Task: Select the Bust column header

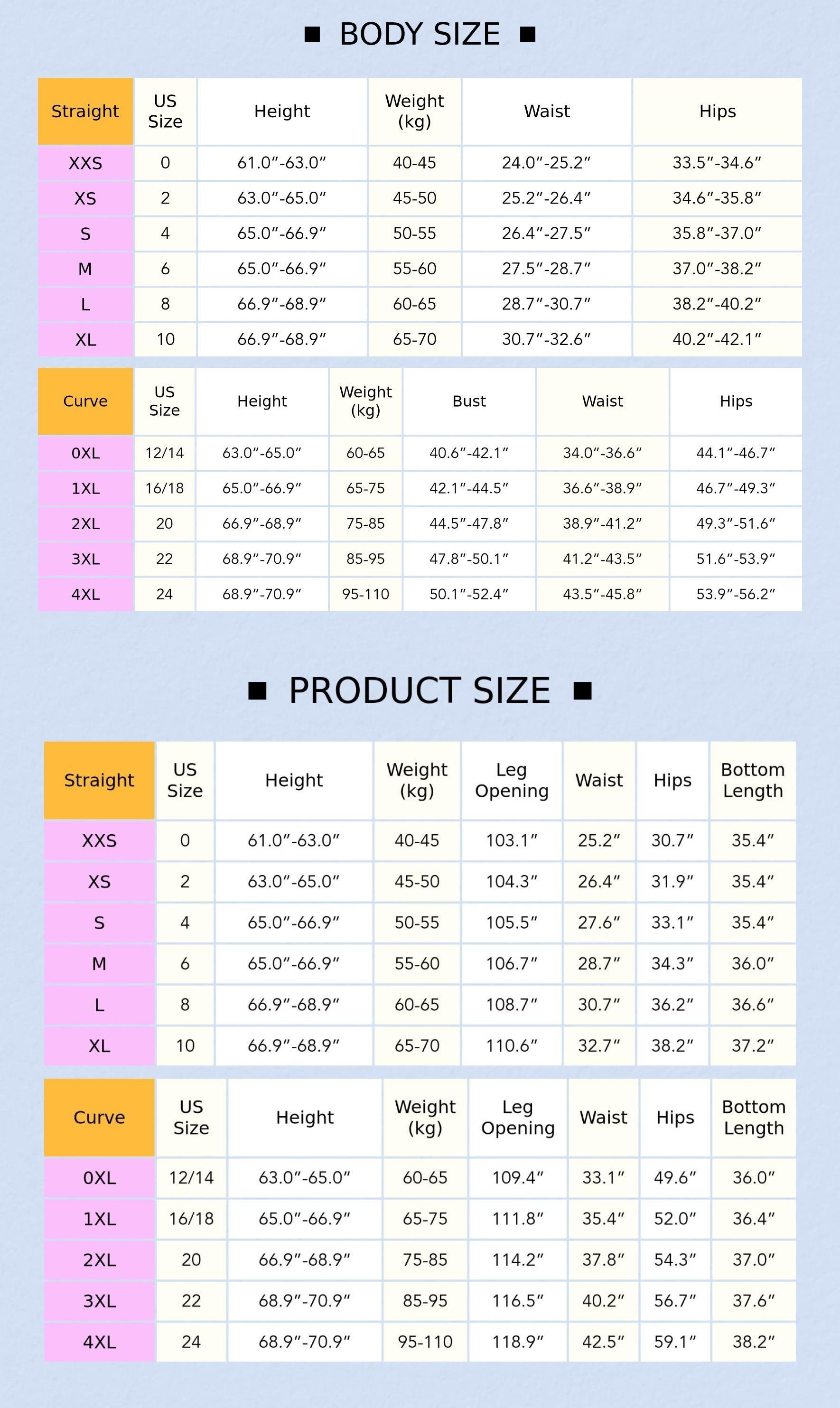Action: click(469, 401)
